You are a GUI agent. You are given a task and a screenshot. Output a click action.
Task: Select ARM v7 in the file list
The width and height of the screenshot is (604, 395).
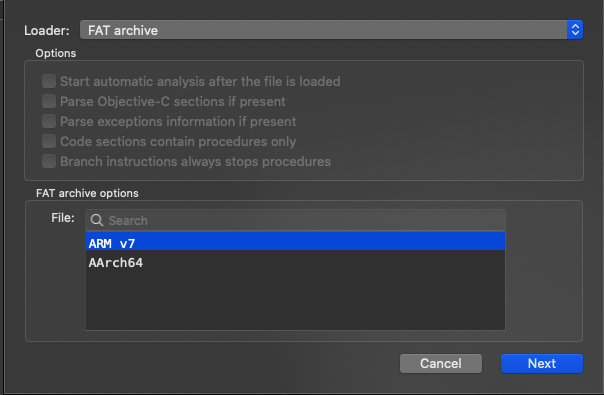[x=295, y=241]
